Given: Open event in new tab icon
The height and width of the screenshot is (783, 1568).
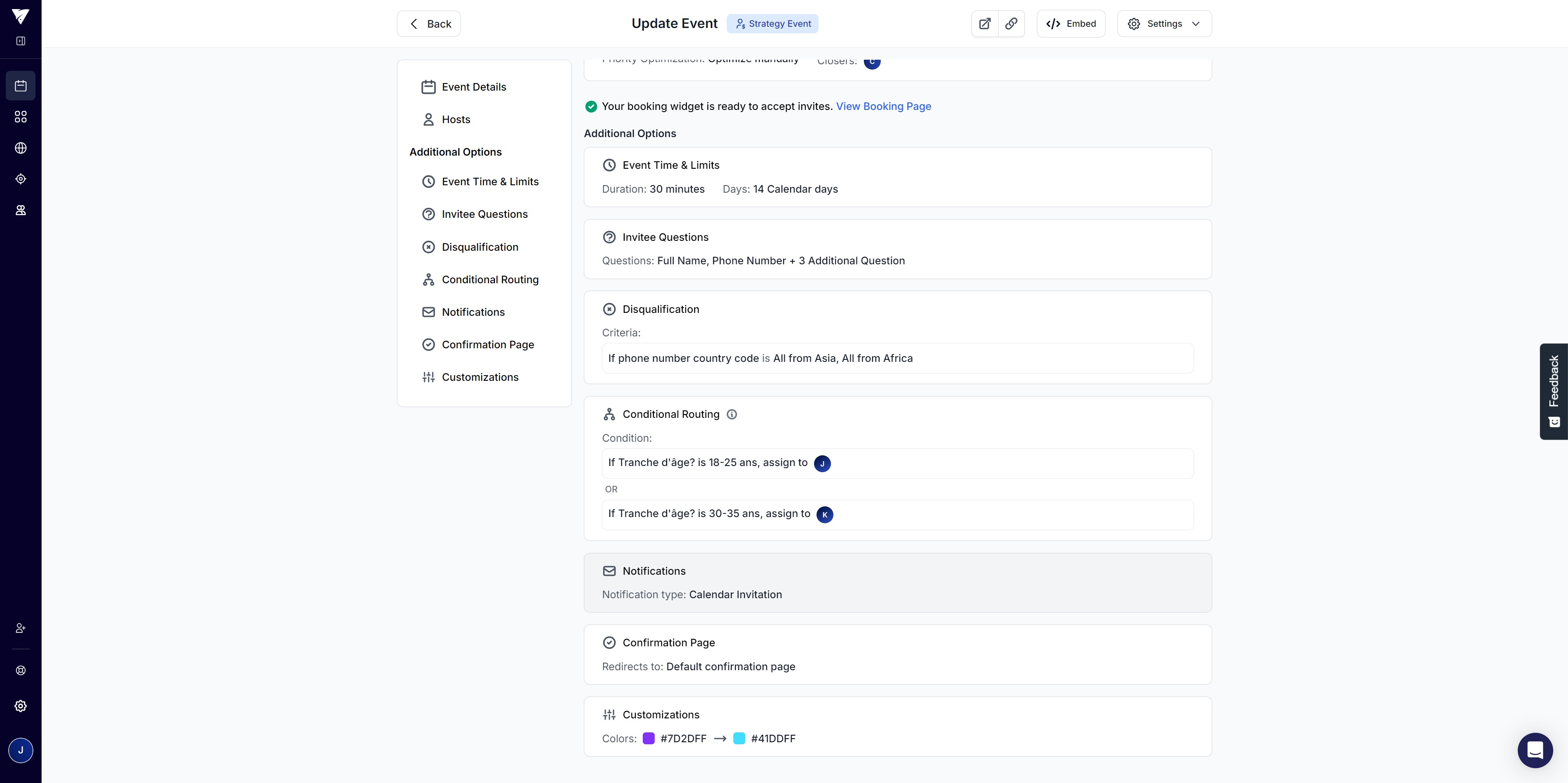Looking at the screenshot, I should [984, 24].
